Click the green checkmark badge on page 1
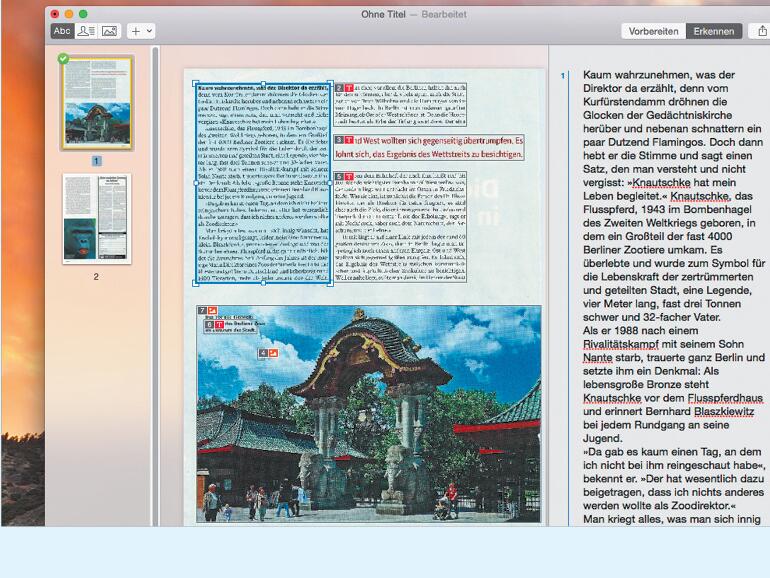 click(63, 58)
